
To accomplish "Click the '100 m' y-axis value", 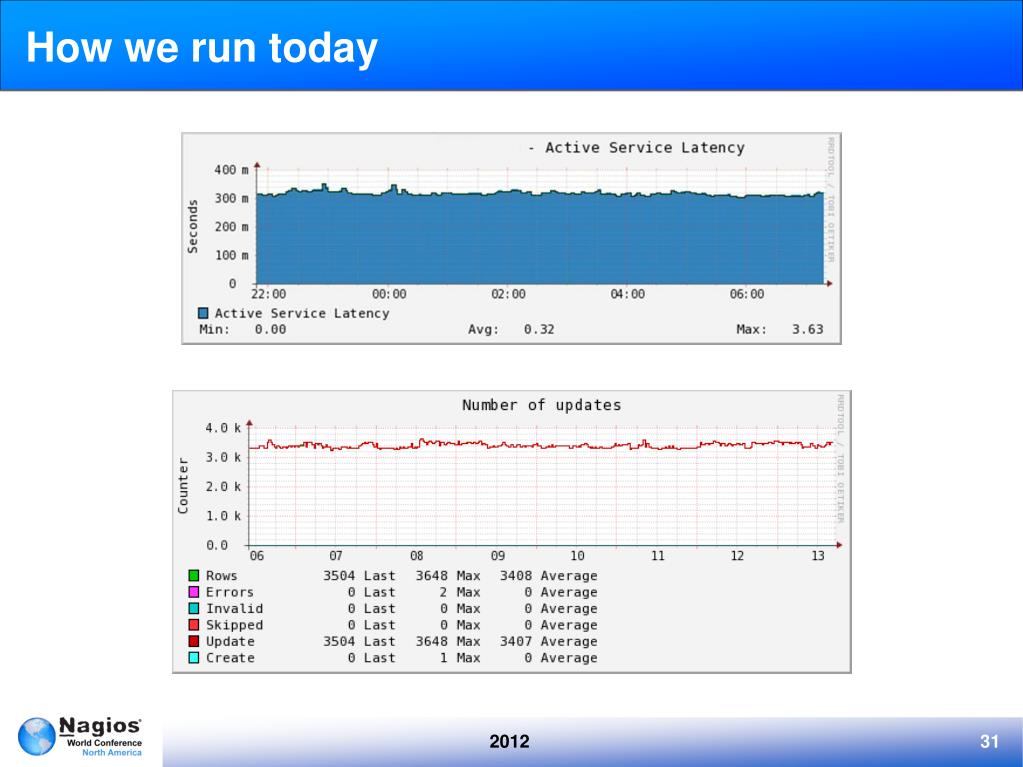I will [232, 255].
